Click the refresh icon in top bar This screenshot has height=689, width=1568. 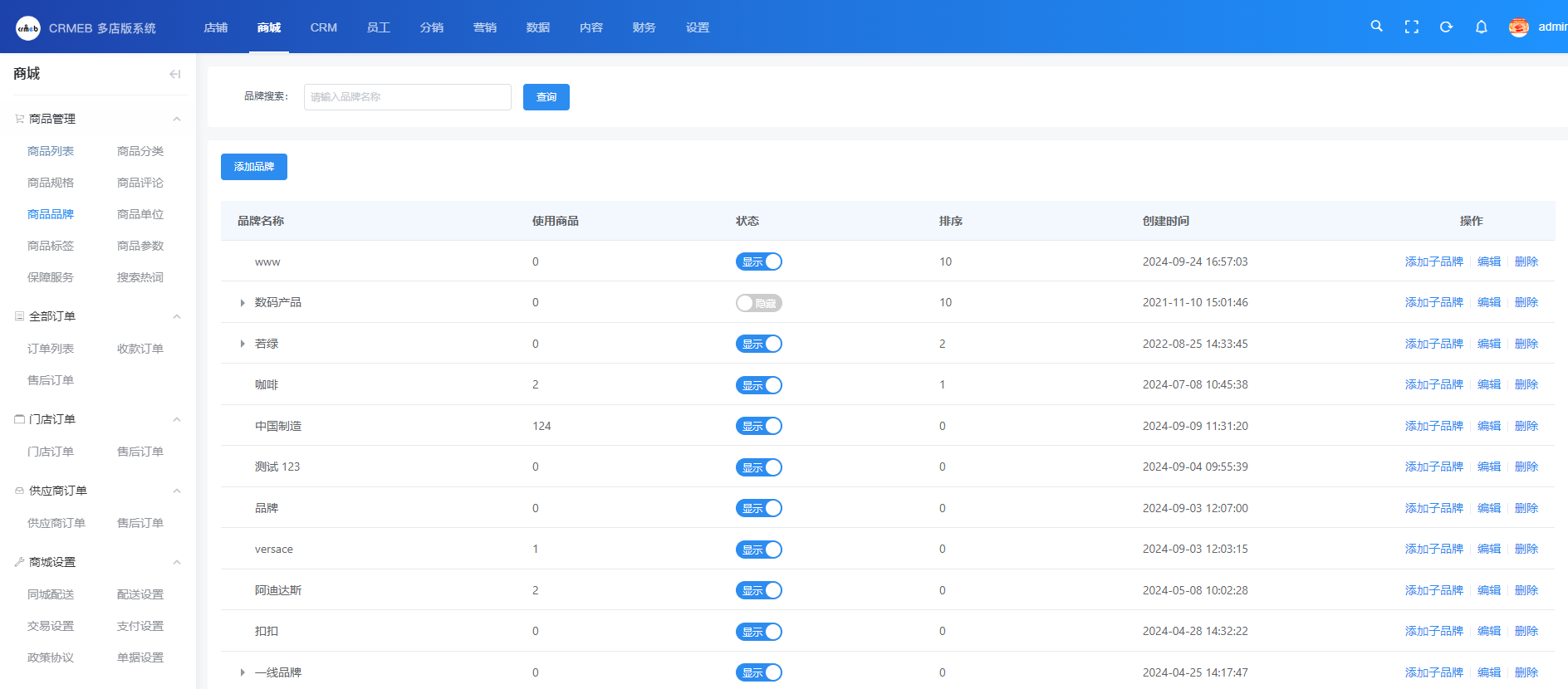tap(1446, 27)
